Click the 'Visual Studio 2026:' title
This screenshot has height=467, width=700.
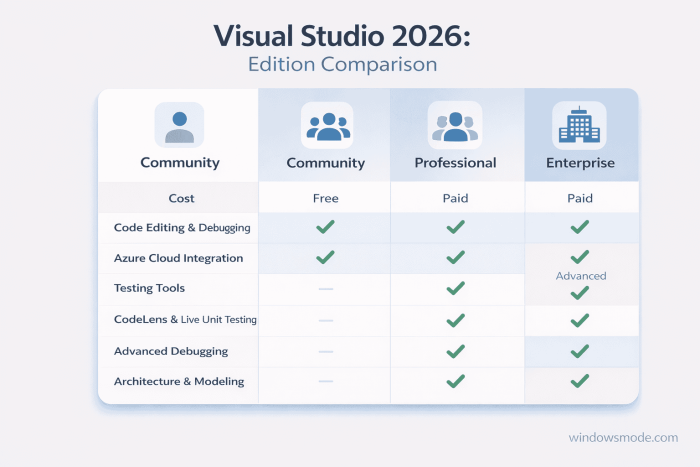click(x=342, y=36)
